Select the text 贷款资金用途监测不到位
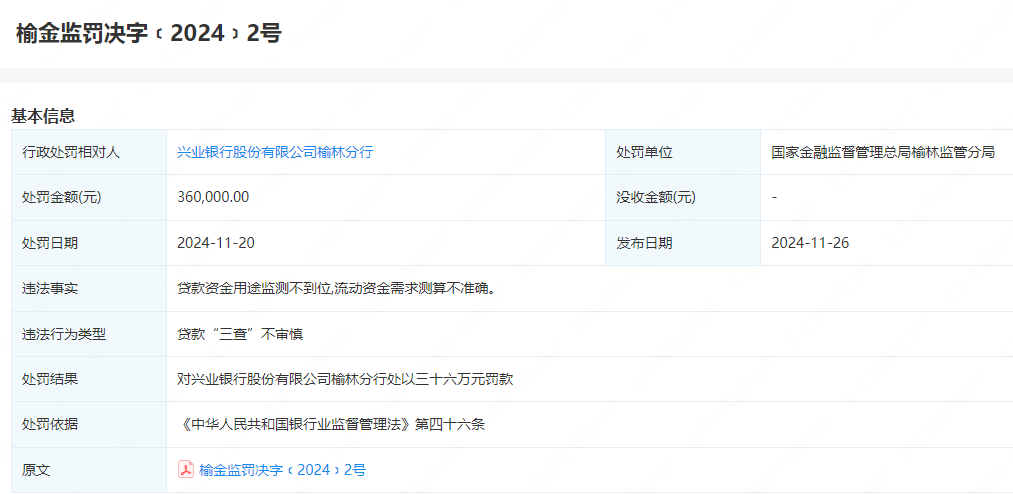This screenshot has width=1013, height=494. click(x=253, y=289)
